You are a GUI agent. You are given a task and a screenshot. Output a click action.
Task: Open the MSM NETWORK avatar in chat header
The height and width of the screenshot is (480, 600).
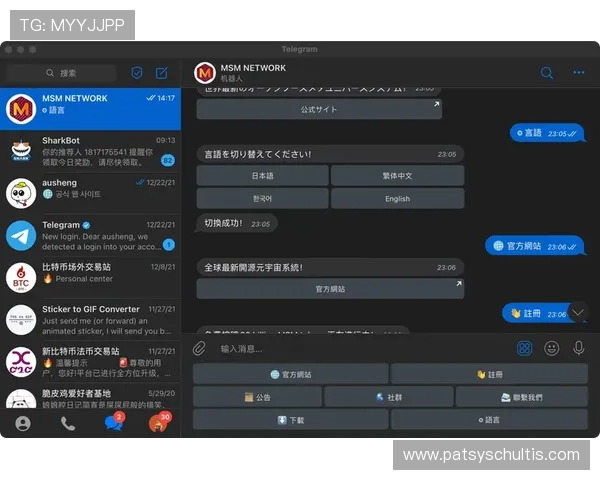[x=205, y=73]
